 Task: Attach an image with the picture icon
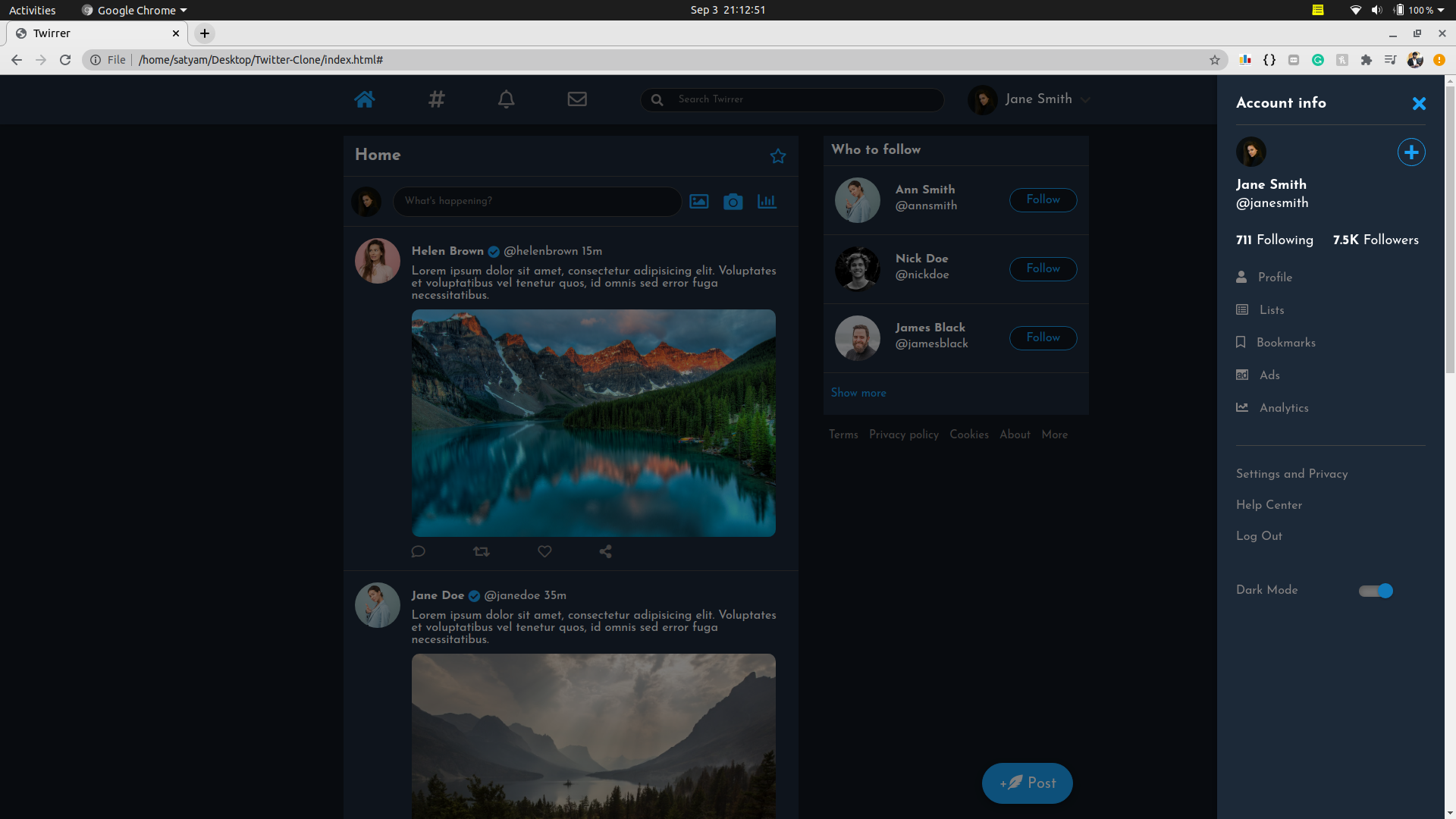[699, 201]
